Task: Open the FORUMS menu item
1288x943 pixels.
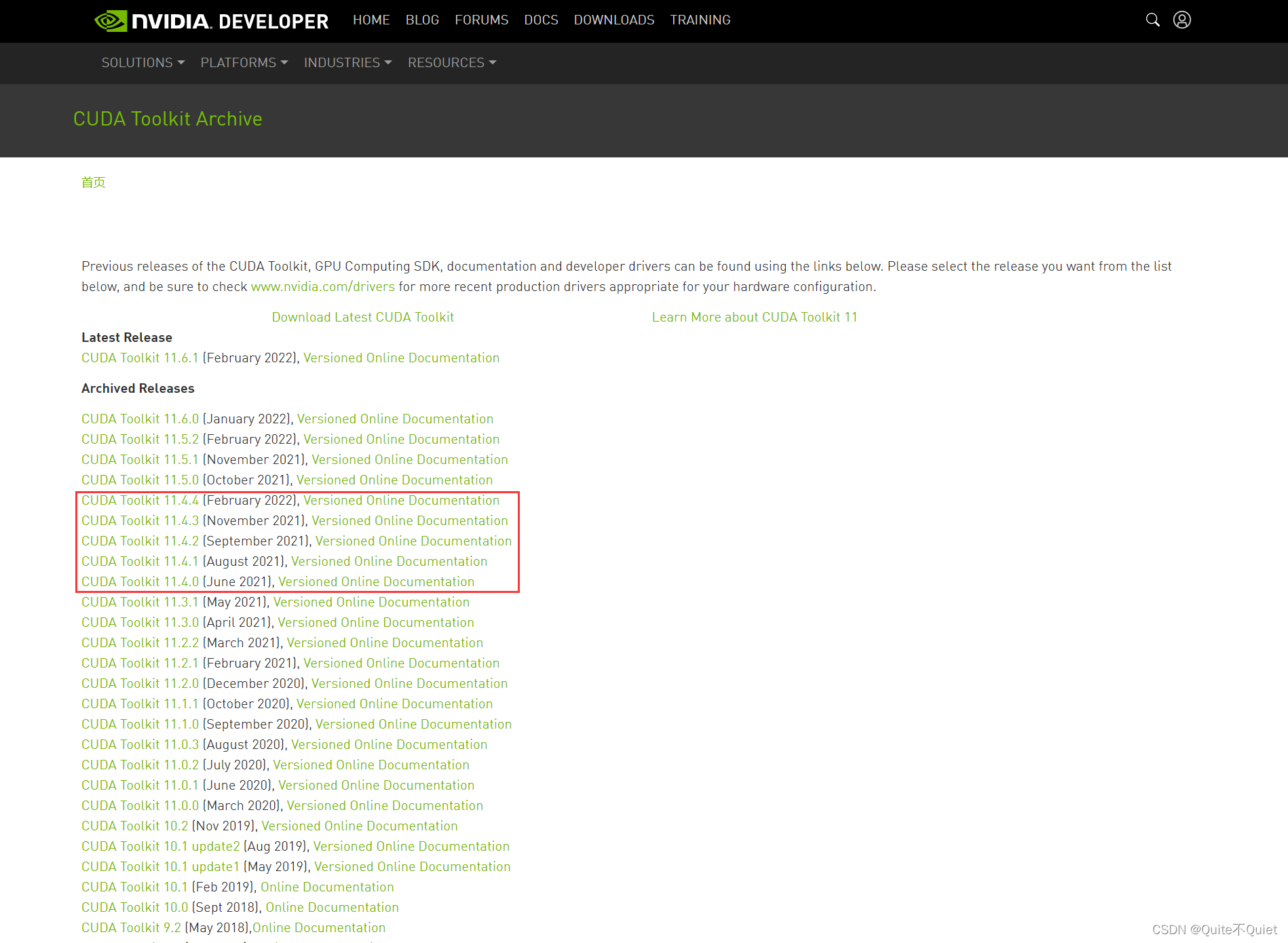Action: click(x=482, y=20)
